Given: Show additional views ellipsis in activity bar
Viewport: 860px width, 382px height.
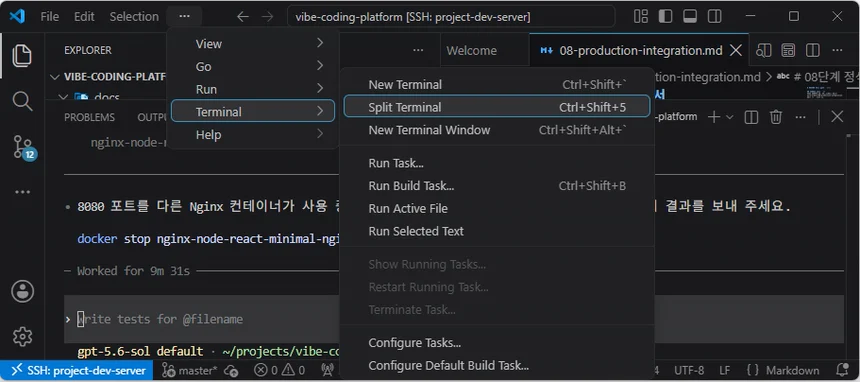Looking at the screenshot, I should point(22,192).
